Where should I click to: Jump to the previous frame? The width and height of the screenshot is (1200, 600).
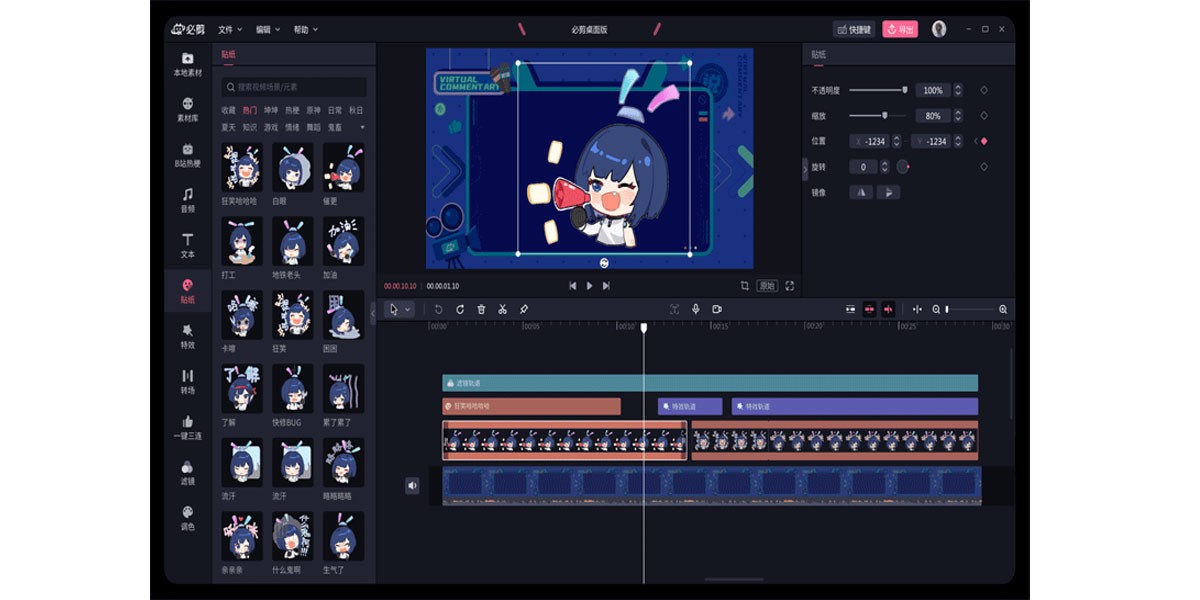point(572,285)
